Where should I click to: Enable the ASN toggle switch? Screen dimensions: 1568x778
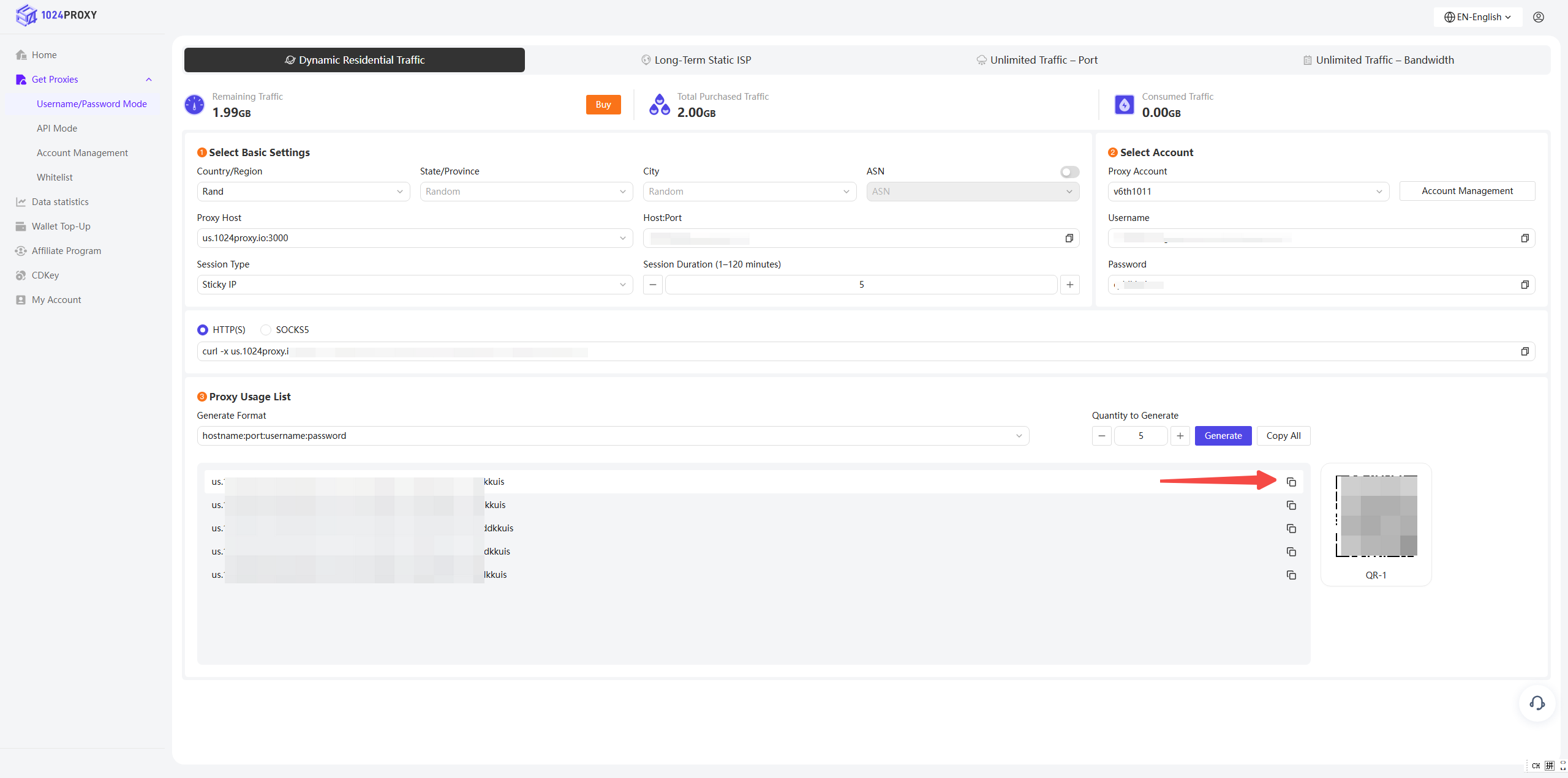click(x=1069, y=172)
